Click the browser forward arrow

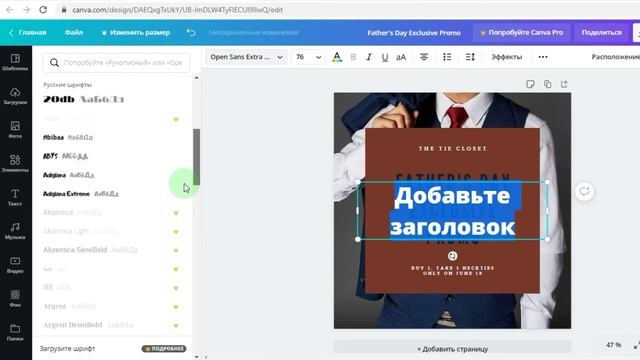tap(26, 9)
